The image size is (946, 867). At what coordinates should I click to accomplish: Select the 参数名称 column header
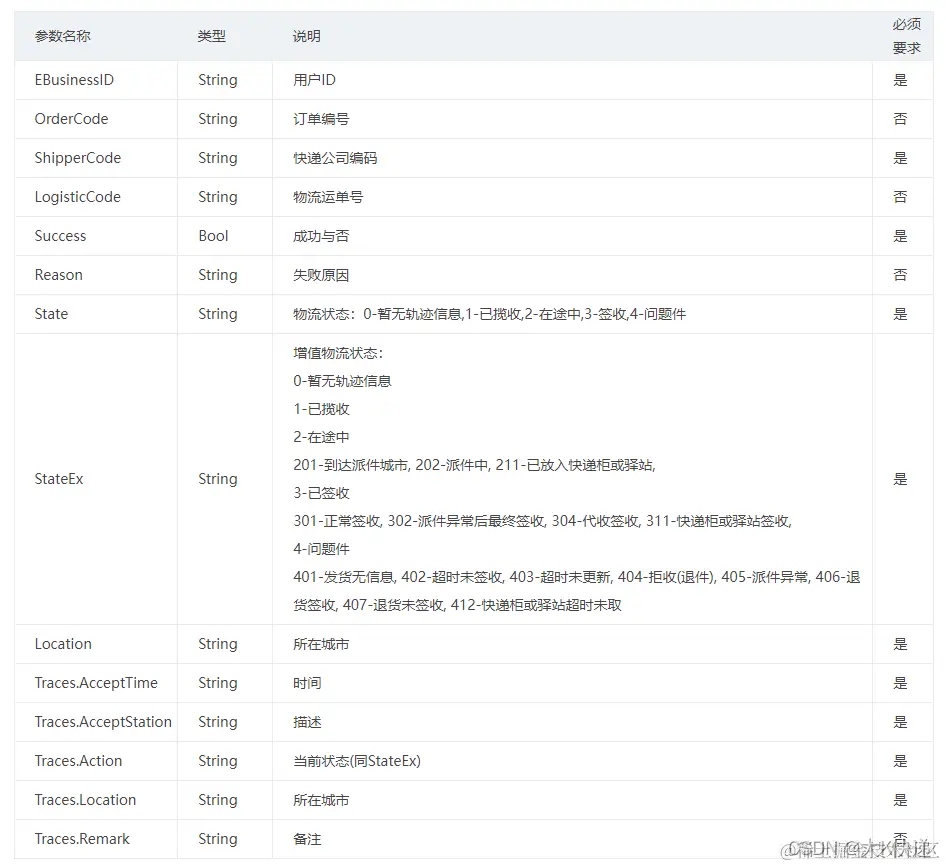[63, 36]
